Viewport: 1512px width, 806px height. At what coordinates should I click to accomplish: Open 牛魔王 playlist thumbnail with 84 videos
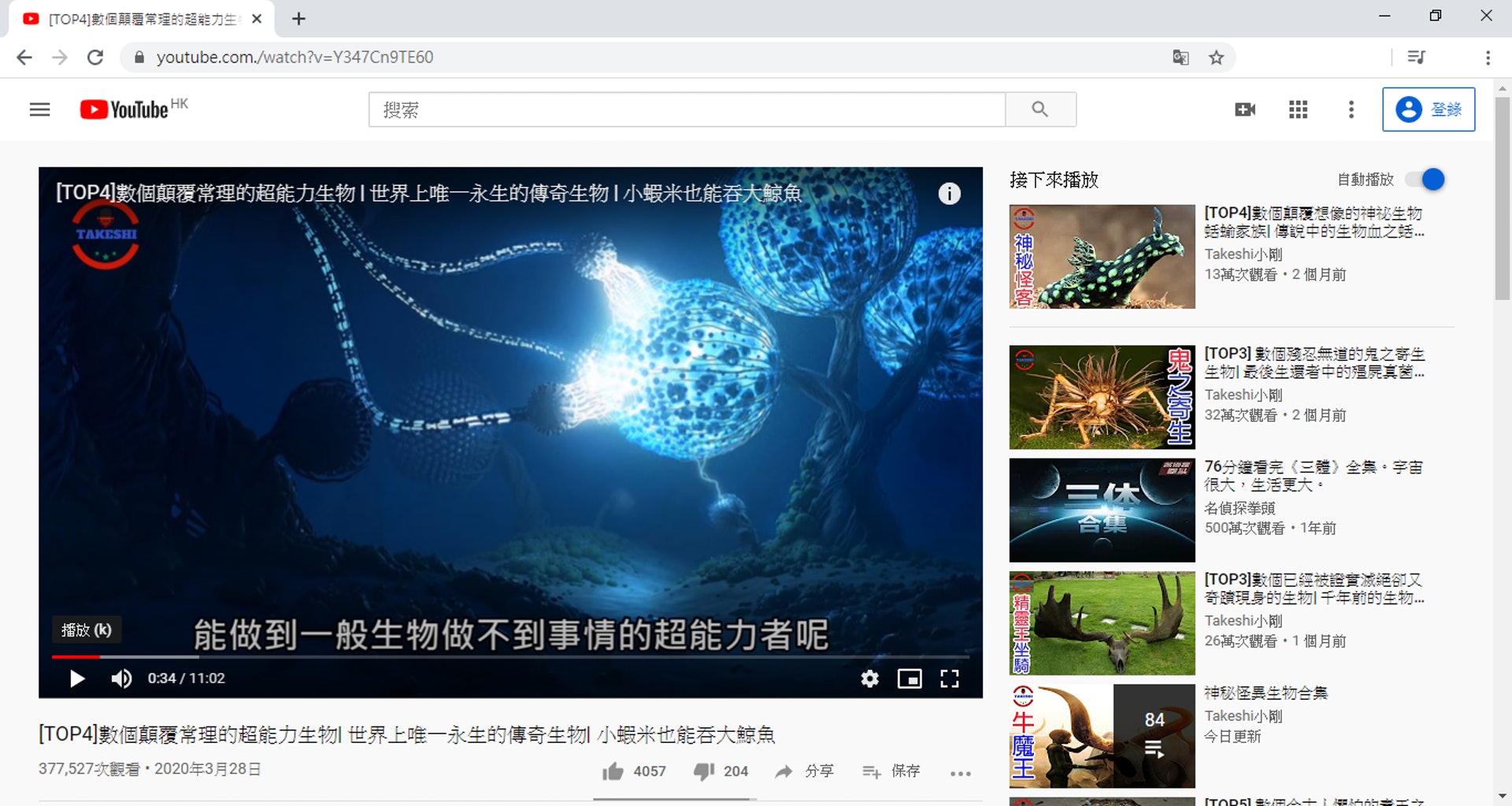(x=1102, y=736)
